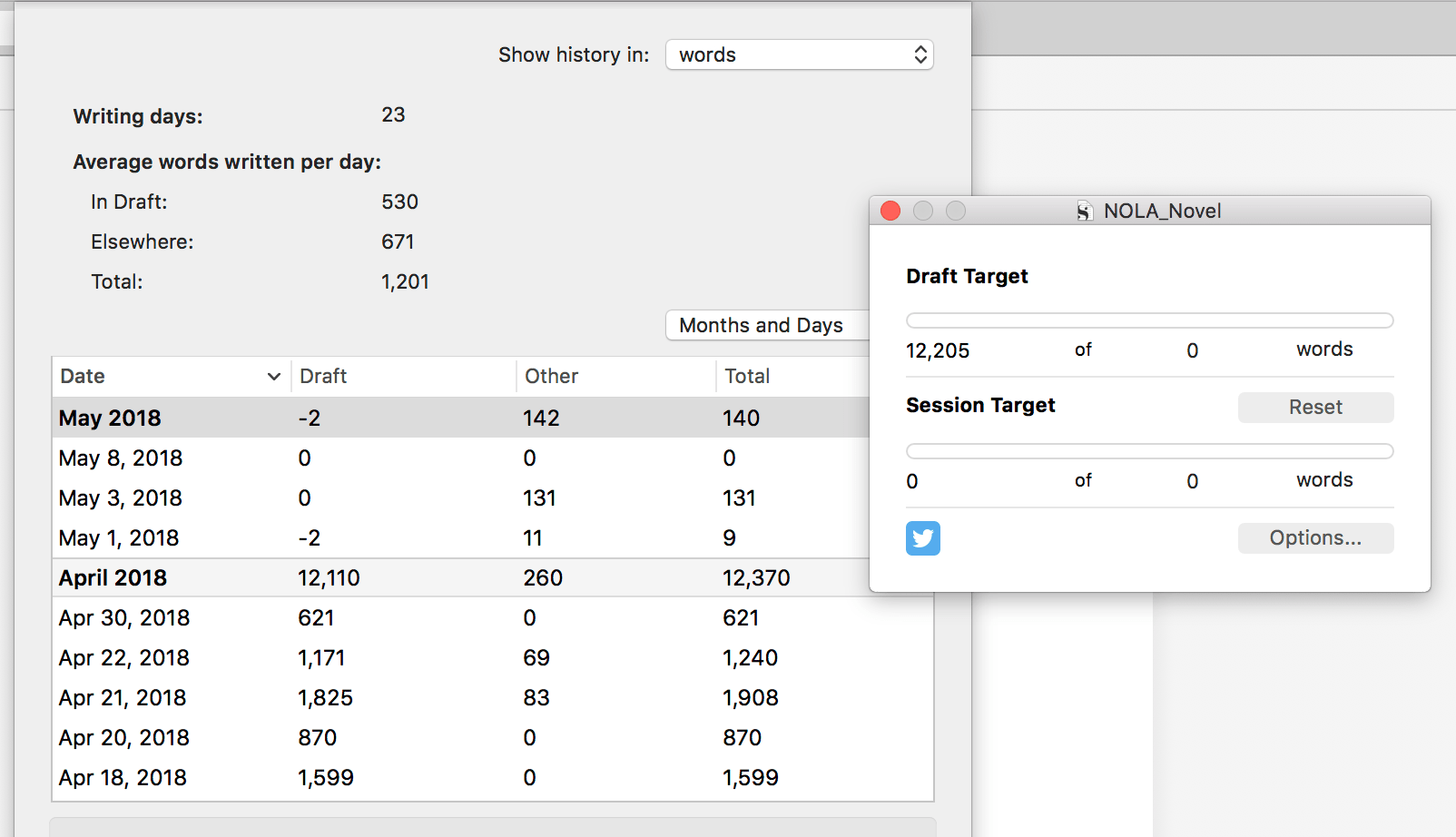Select the May 2018 summary row
The image size is (1456, 837).
coord(454,418)
